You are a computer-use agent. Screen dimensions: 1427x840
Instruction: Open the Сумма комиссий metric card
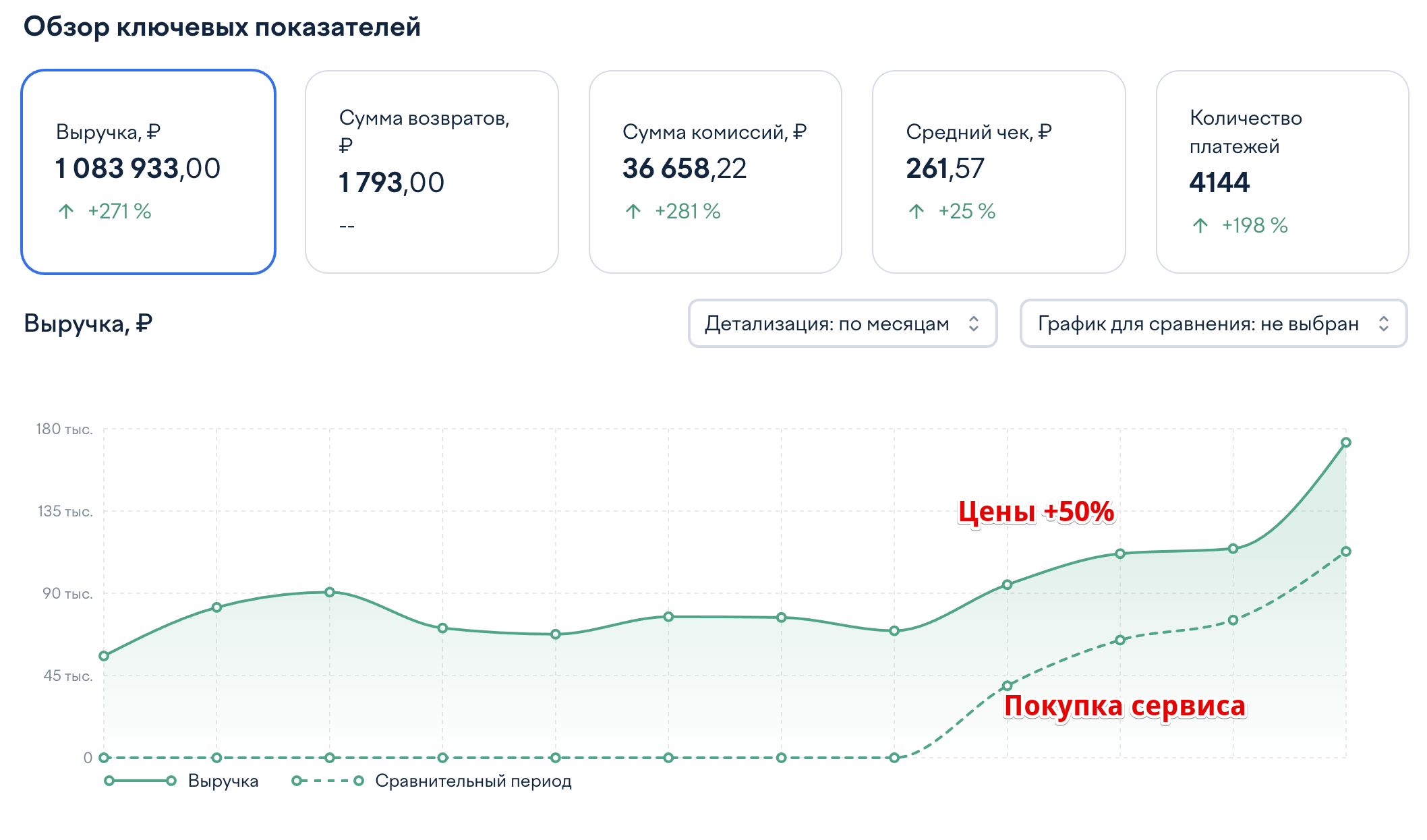click(x=715, y=172)
